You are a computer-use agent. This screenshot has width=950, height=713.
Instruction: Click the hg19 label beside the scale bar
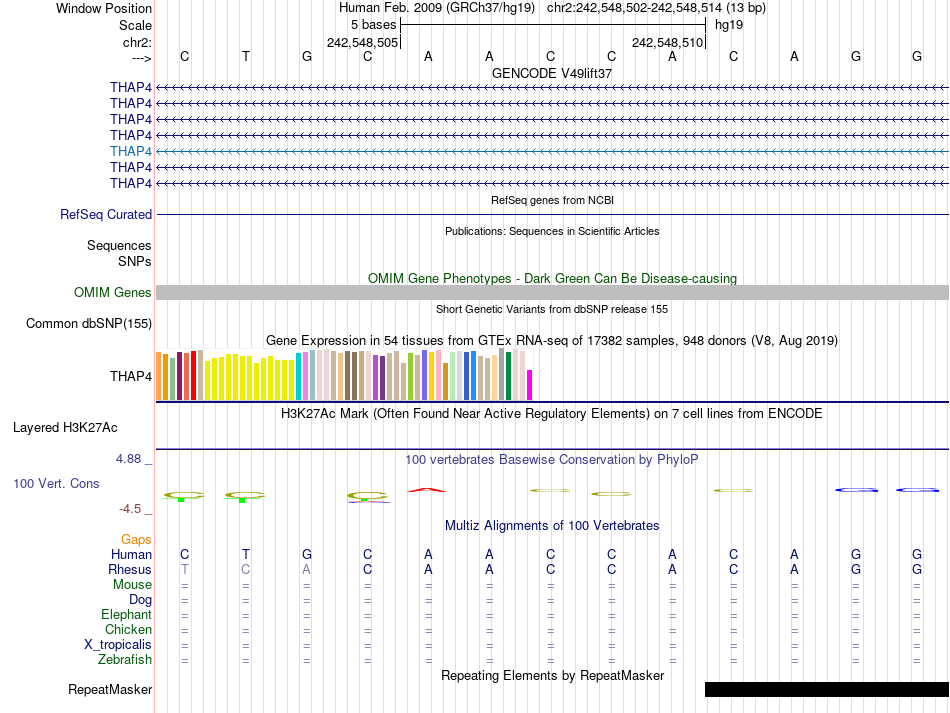point(729,25)
